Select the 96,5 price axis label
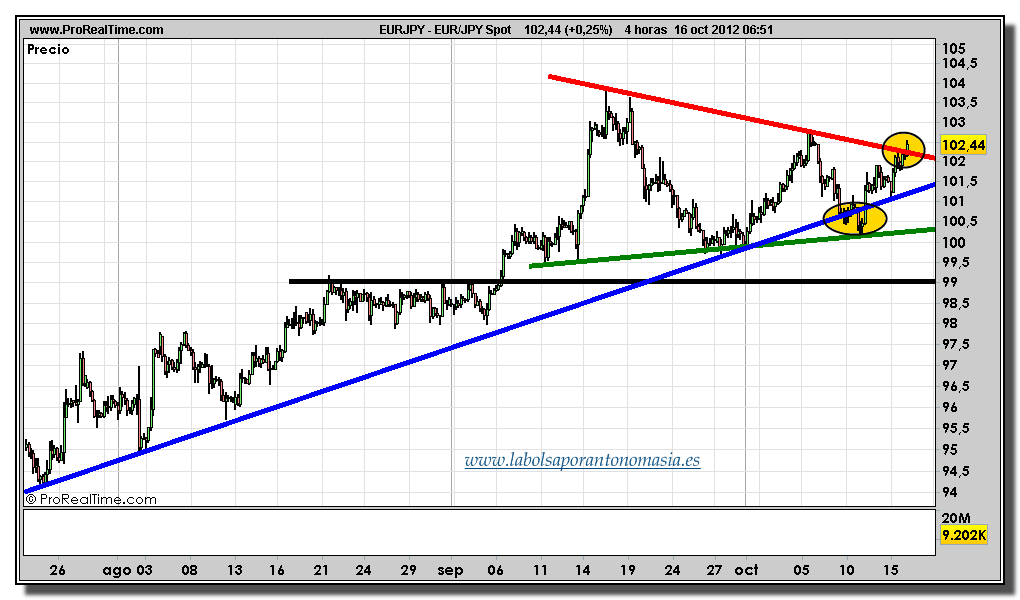This screenshot has height=600, width=1020. 956,387
